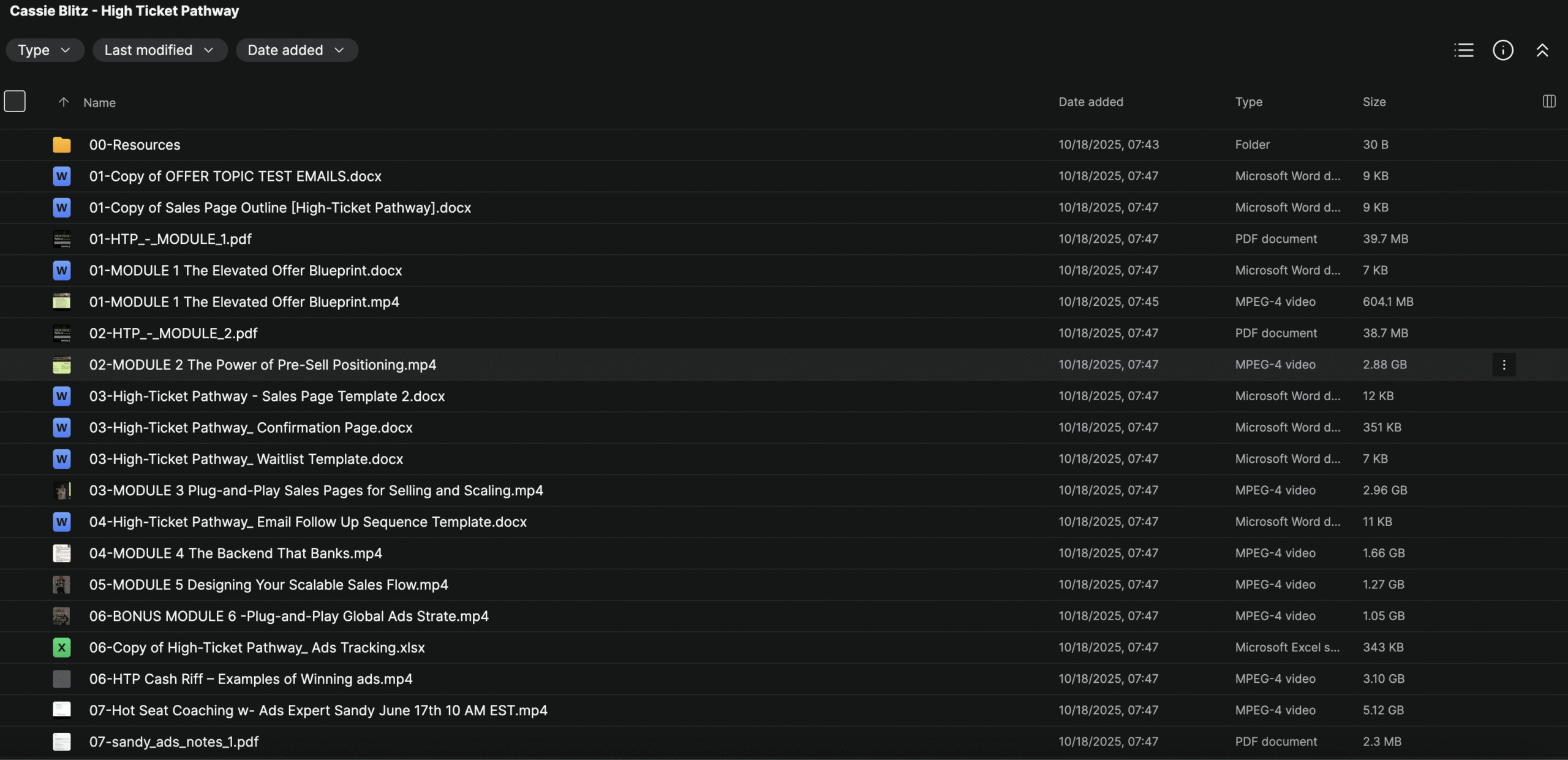Open the three-dot menu for MODULE 2 video
Screen dimensions: 1568x760
[x=1504, y=365]
